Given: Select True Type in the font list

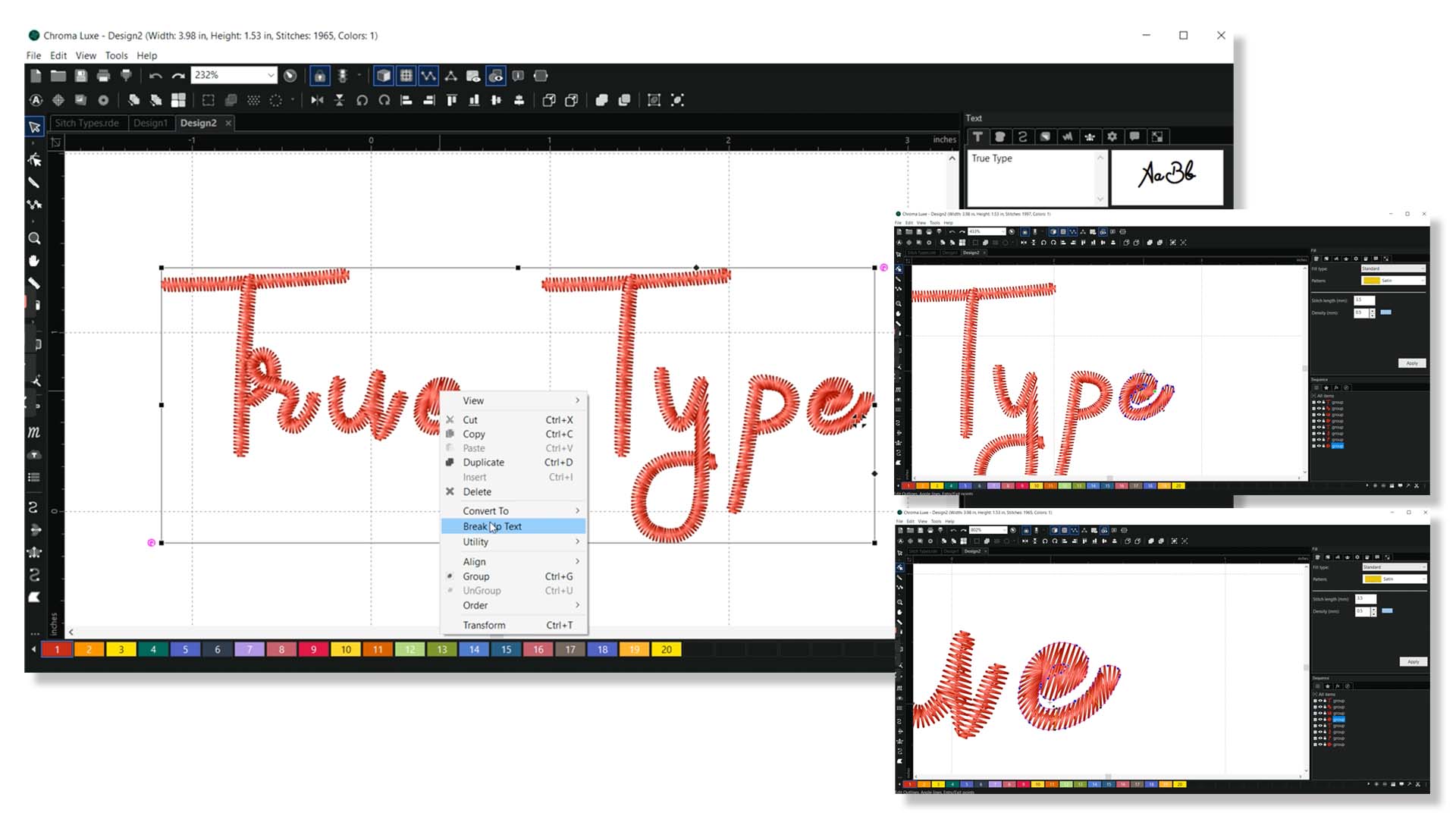Looking at the screenshot, I should pyautogui.click(x=993, y=158).
